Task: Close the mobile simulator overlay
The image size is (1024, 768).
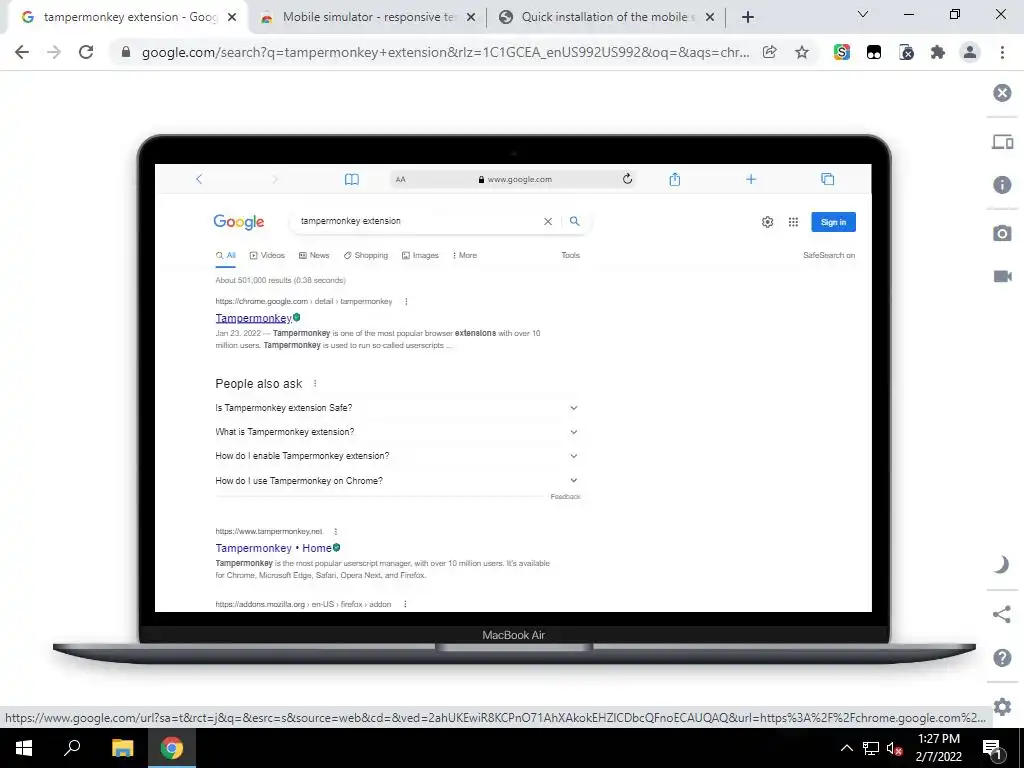Action: tap(1002, 93)
